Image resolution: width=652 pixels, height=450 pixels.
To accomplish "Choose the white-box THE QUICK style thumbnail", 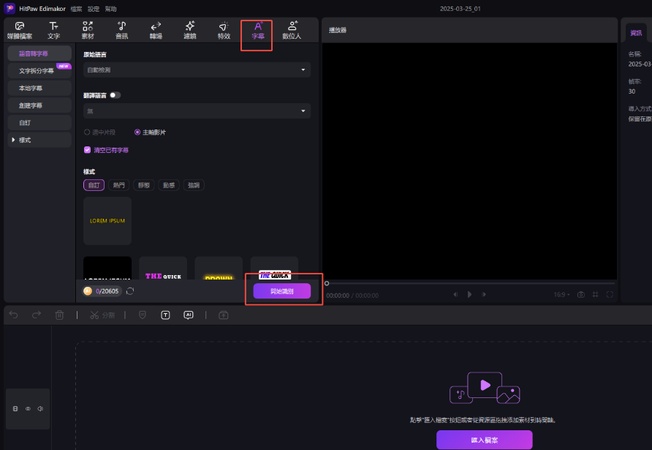I will click(x=274, y=268).
